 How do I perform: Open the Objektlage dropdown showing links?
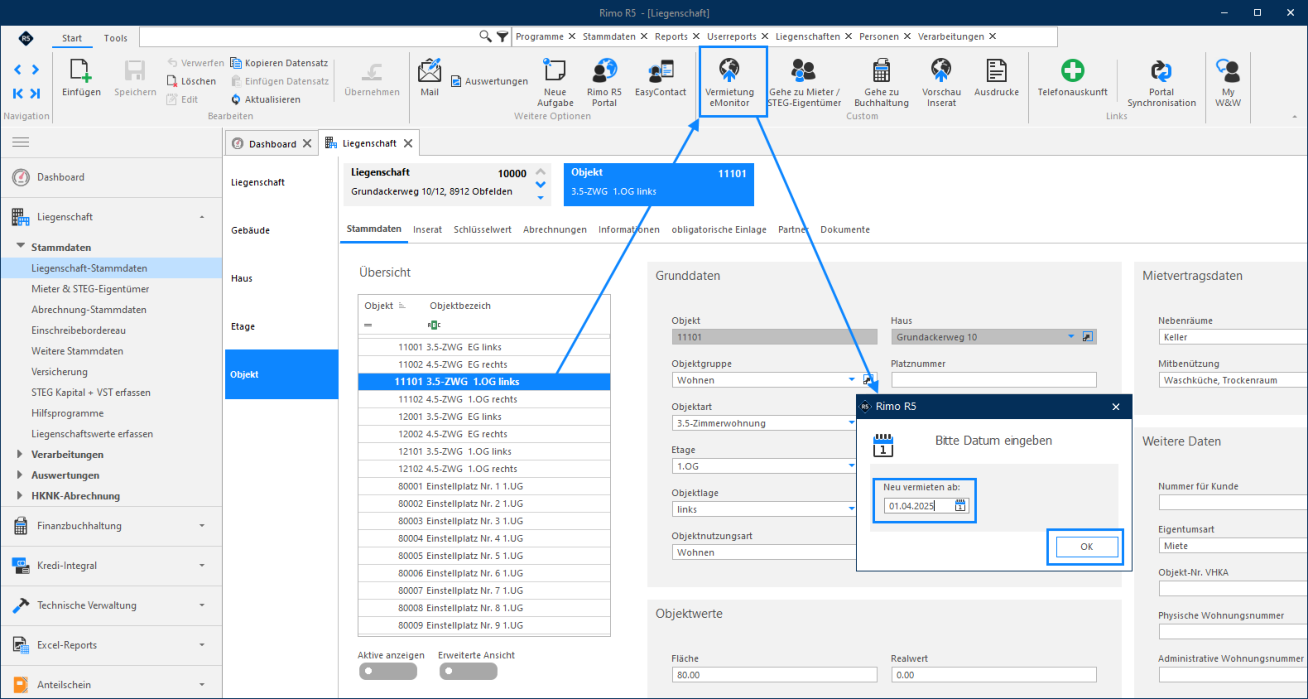[851, 509]
